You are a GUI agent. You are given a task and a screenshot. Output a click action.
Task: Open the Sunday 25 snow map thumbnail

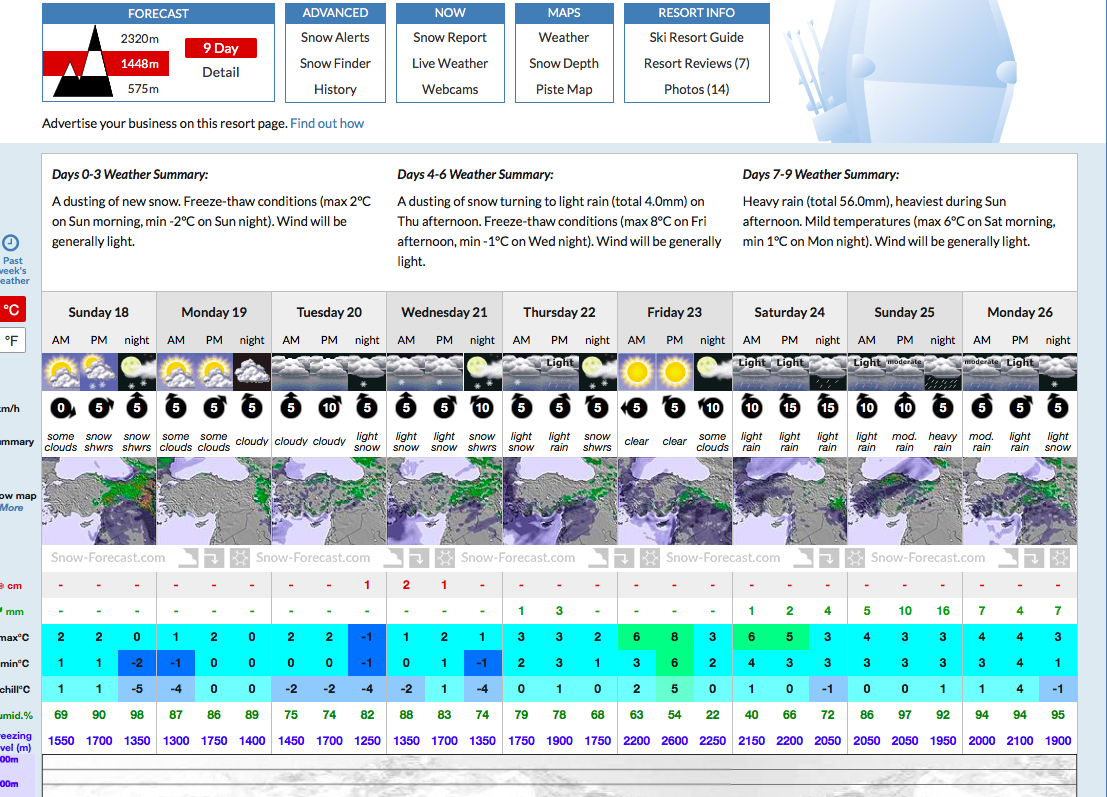(x=905, y=501)
